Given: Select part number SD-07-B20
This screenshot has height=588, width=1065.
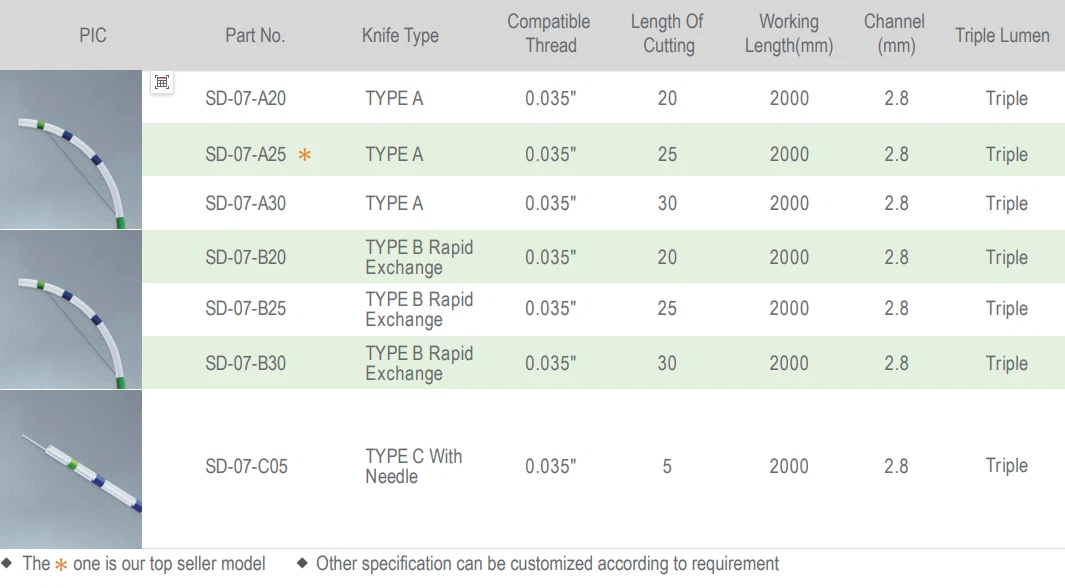Looking at the screenshot, I should tap(246, 258).
